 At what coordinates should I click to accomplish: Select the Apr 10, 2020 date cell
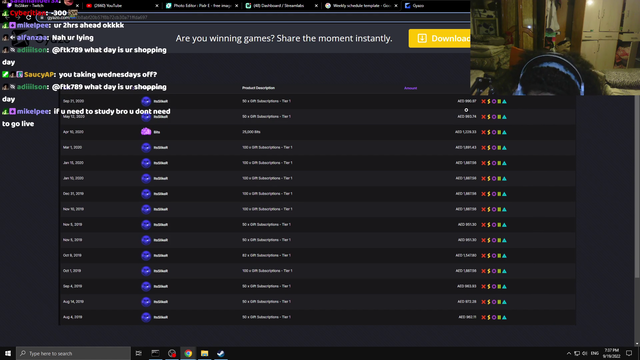coord(73,132)
